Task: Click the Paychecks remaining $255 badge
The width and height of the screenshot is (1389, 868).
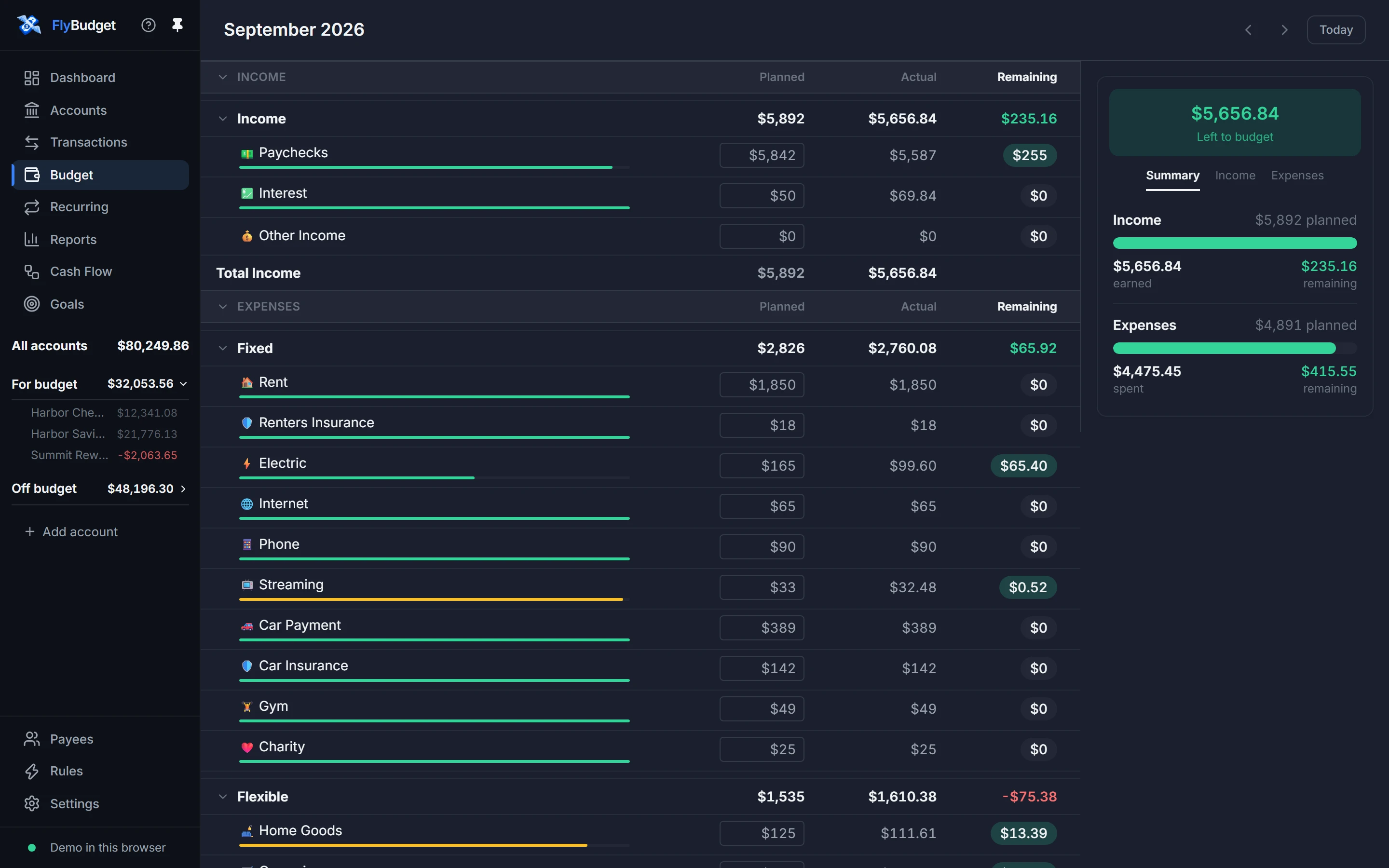Action: point(1030,156)
